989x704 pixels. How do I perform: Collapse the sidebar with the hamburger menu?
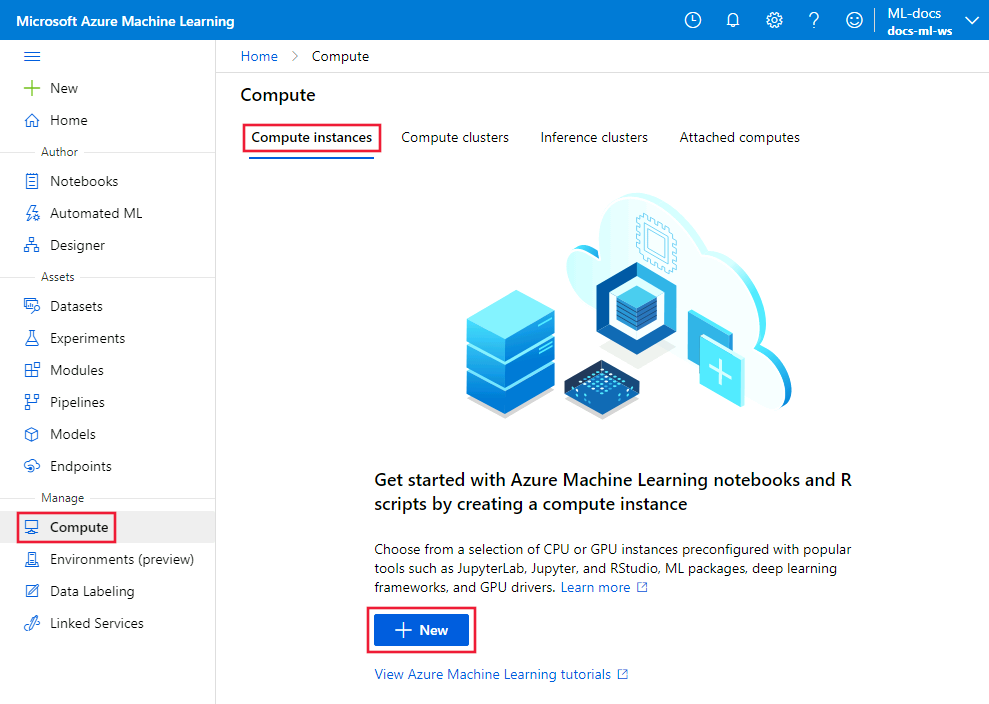click(x=32, y=56)
